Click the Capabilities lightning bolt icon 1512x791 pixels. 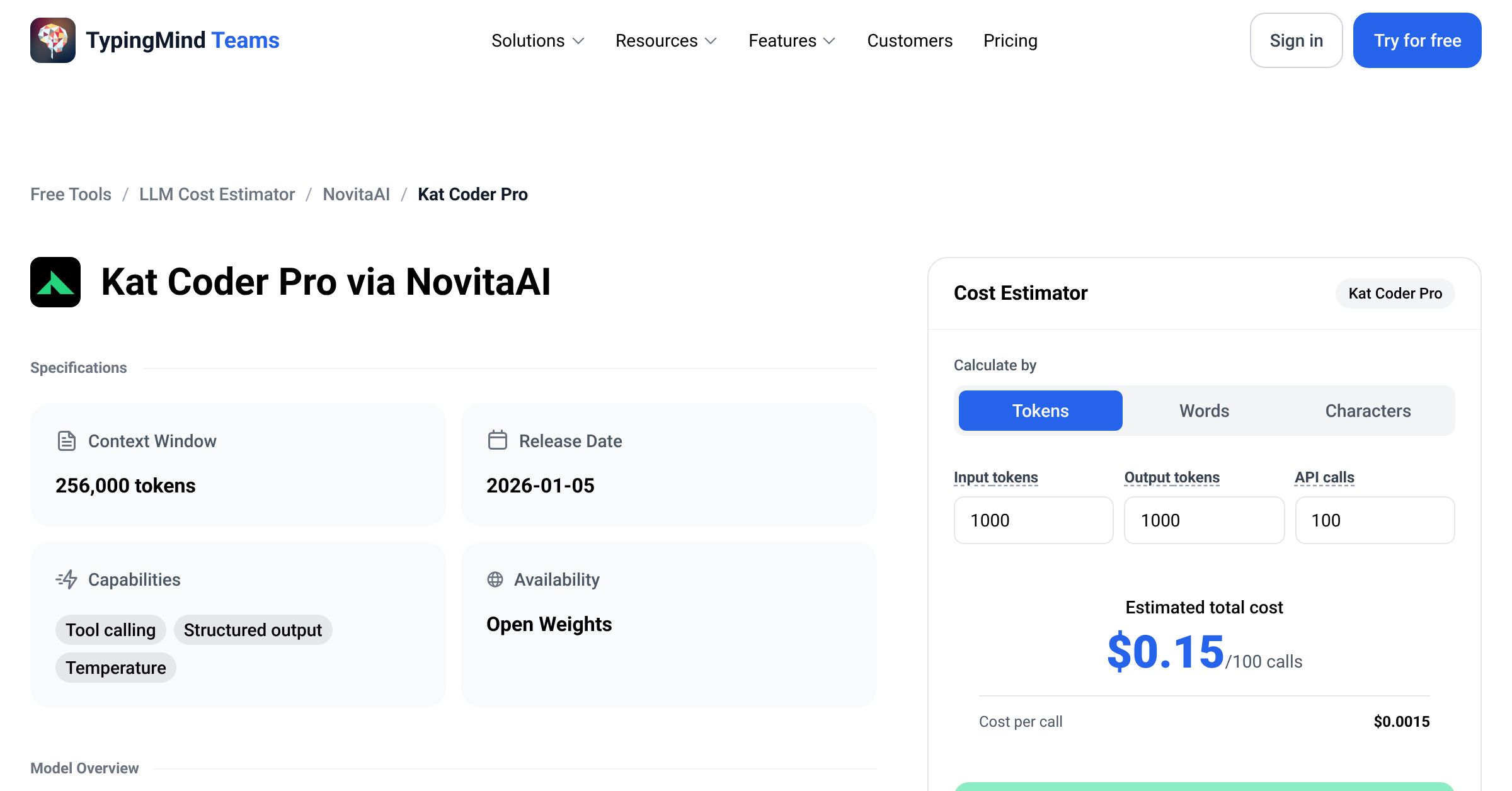pos(67,579)
